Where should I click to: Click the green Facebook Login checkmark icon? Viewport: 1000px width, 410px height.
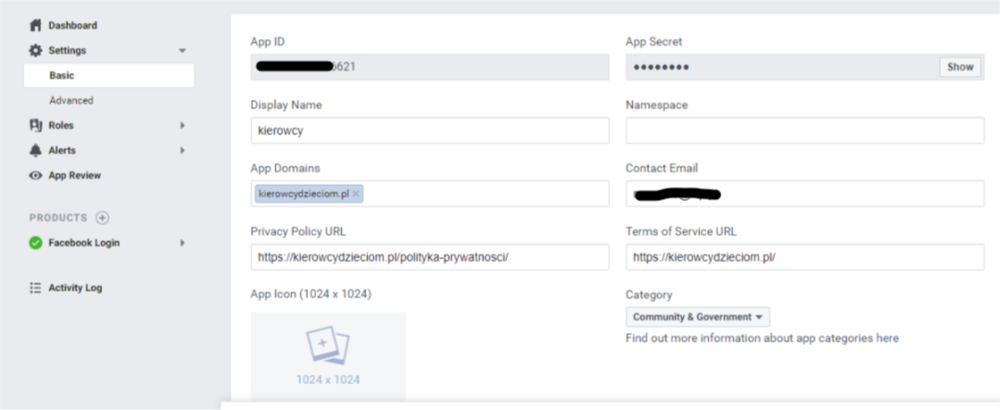[36, 242]
